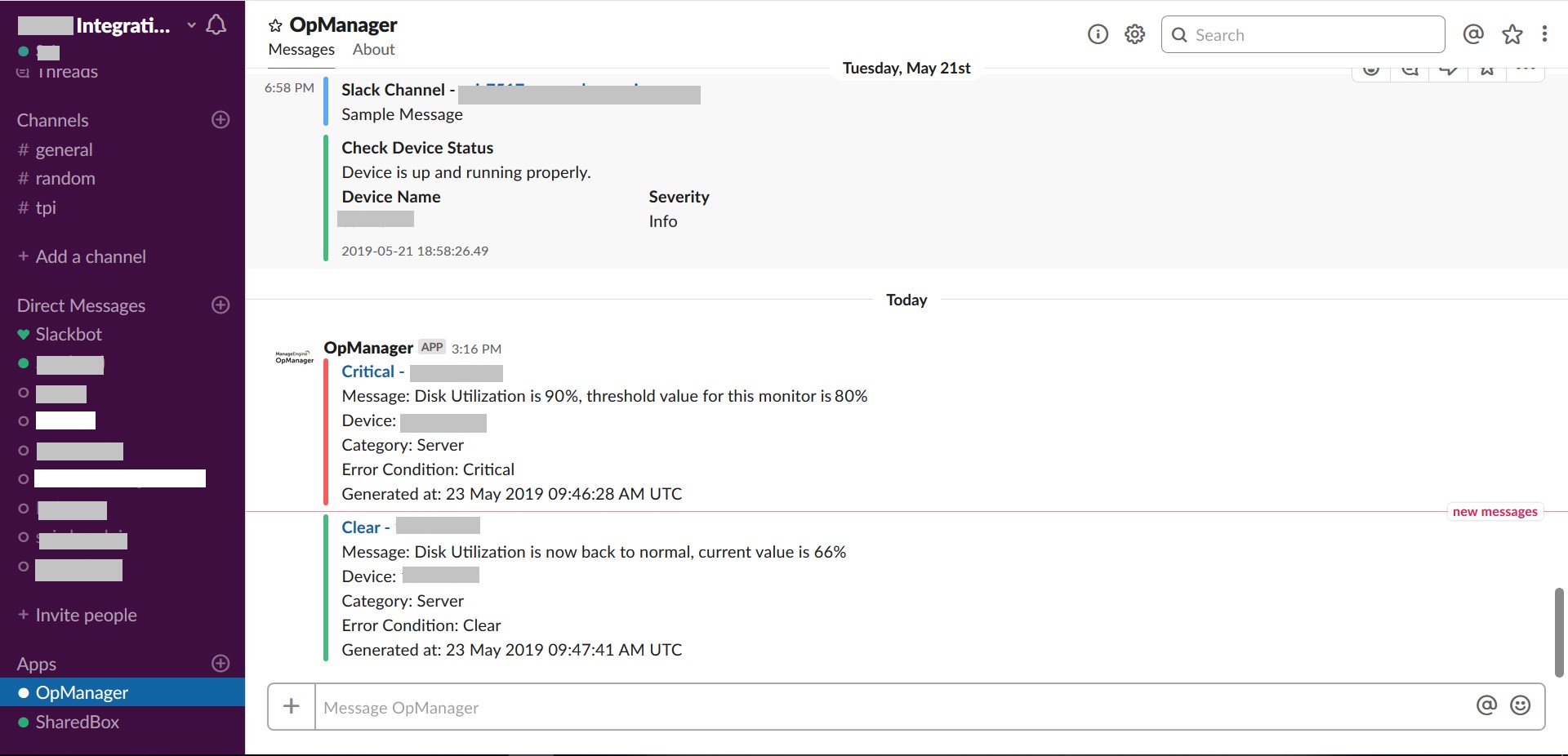
Task: Click plus attachment button in composer
Action: coord(292,706)
